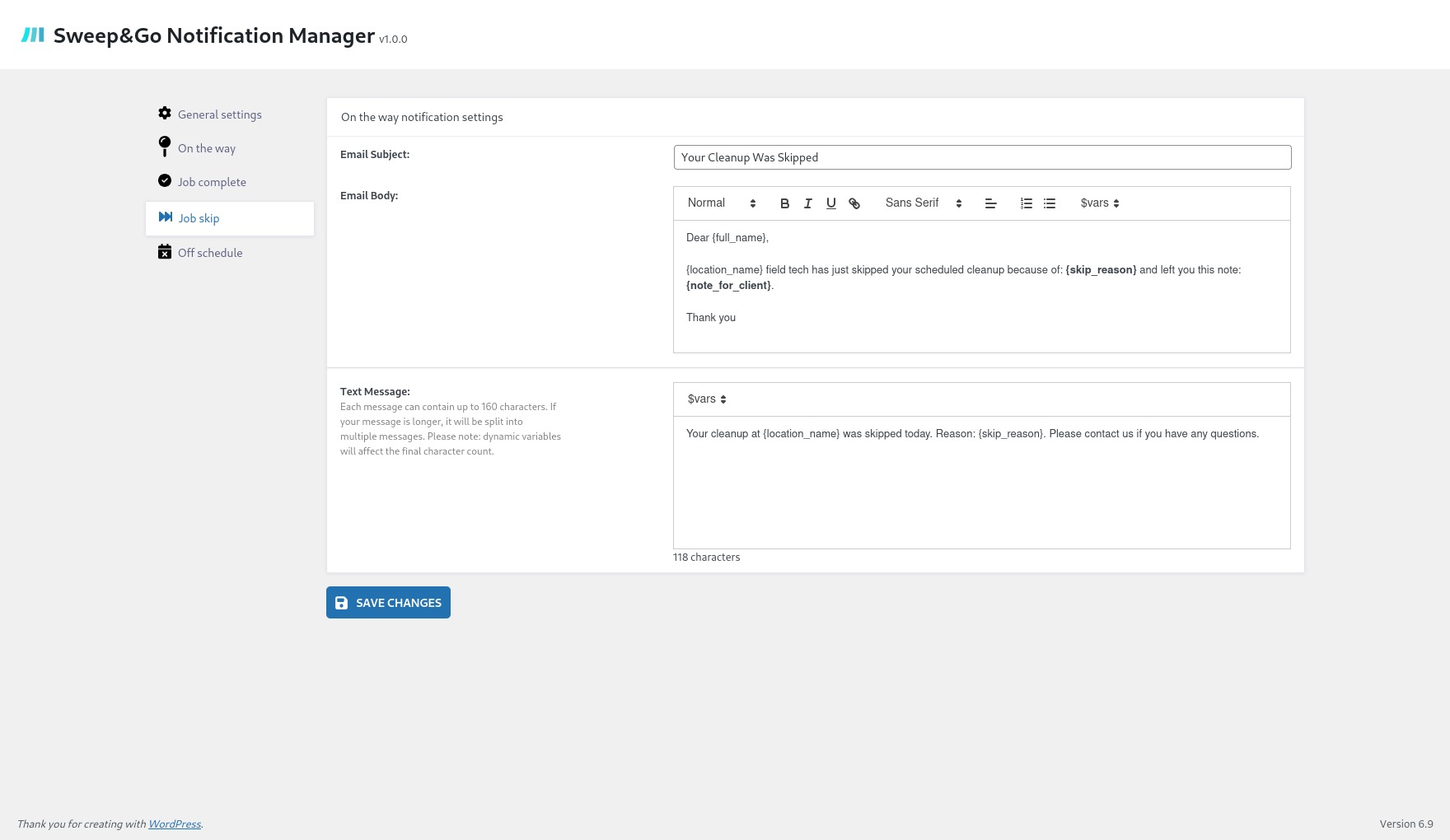1450x840 pixels.
Task: Open the text message $vars dropdown
Action: pyautogui.click(x=706, y=399)
